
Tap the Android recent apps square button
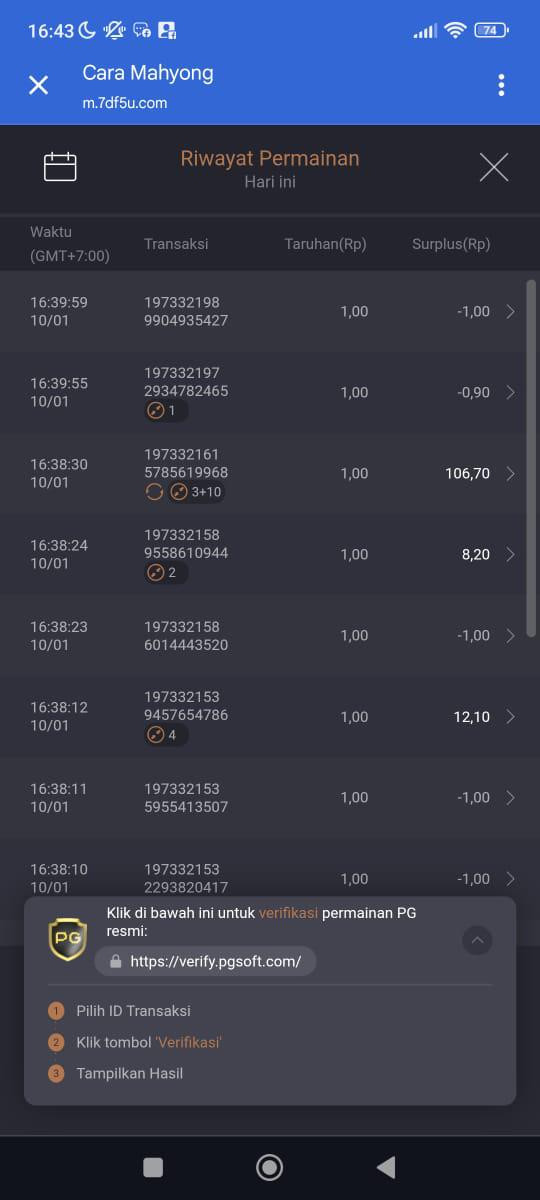(x=153, y=1167)
